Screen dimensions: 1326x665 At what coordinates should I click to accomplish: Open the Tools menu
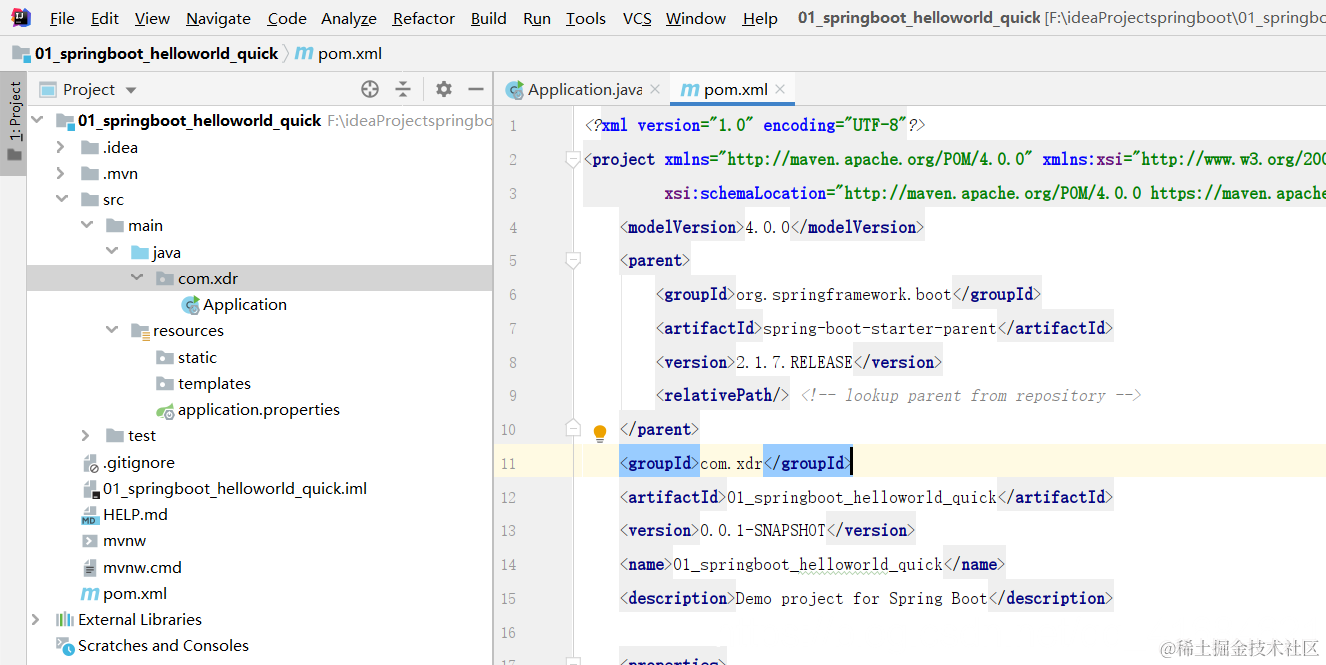click(x=585, y=18)
